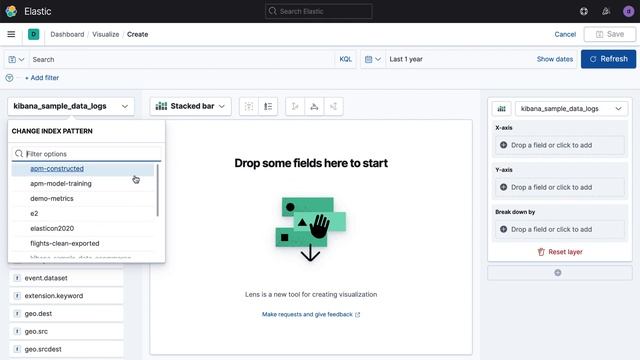Open the legend settings toolbar icon
This screenshot has height=360, width=640.
pos(268,107)
